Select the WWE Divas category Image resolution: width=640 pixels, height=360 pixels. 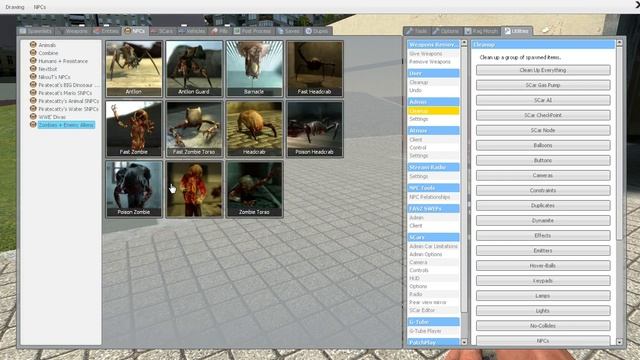coord(52,117)
